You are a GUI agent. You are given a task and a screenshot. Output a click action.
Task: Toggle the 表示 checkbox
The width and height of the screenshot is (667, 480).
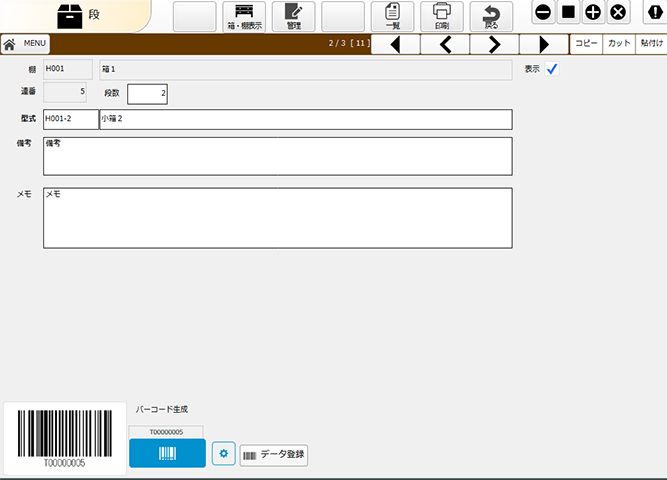[x=552, y=69]
